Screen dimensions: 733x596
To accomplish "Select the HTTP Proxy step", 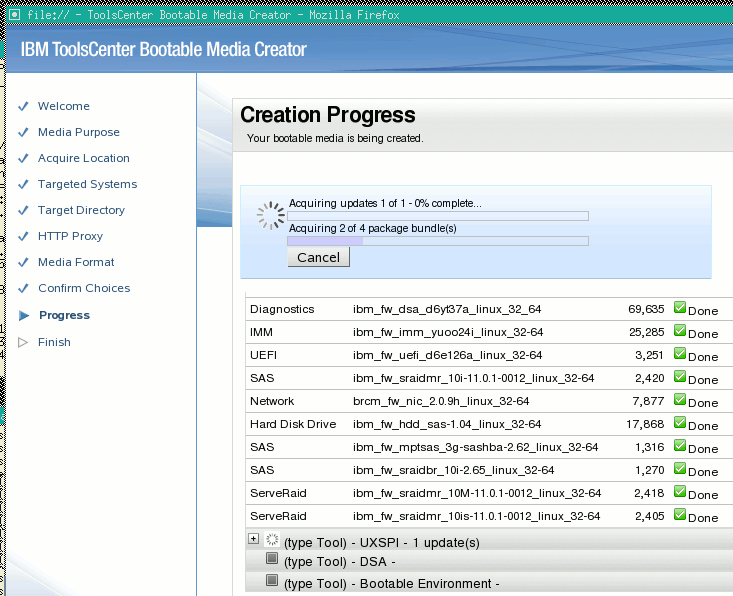I will pyautogui.click(x=70, y=236).
